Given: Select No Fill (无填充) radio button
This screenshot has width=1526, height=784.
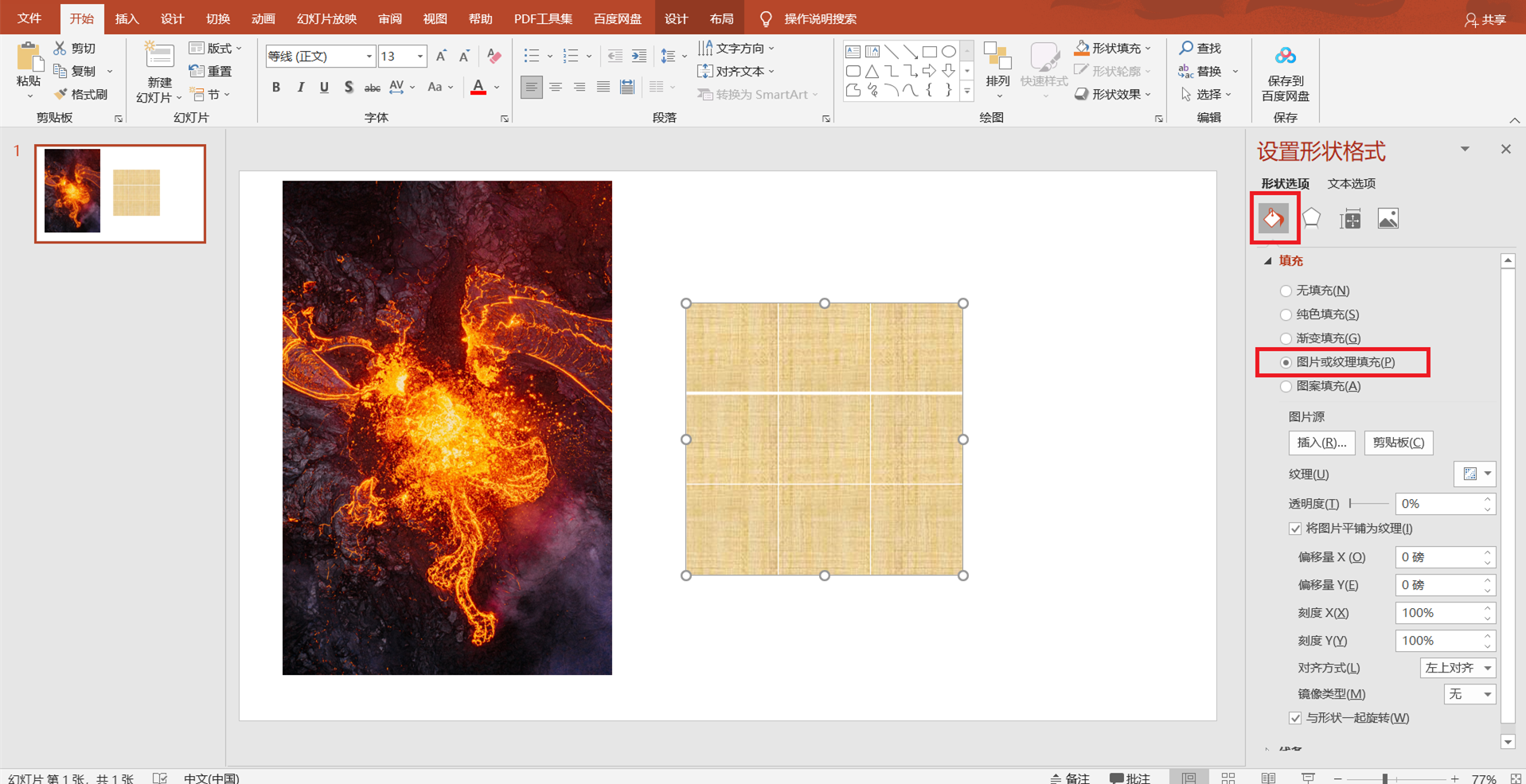Looking at the screenshot, I should coord(1286,291).
